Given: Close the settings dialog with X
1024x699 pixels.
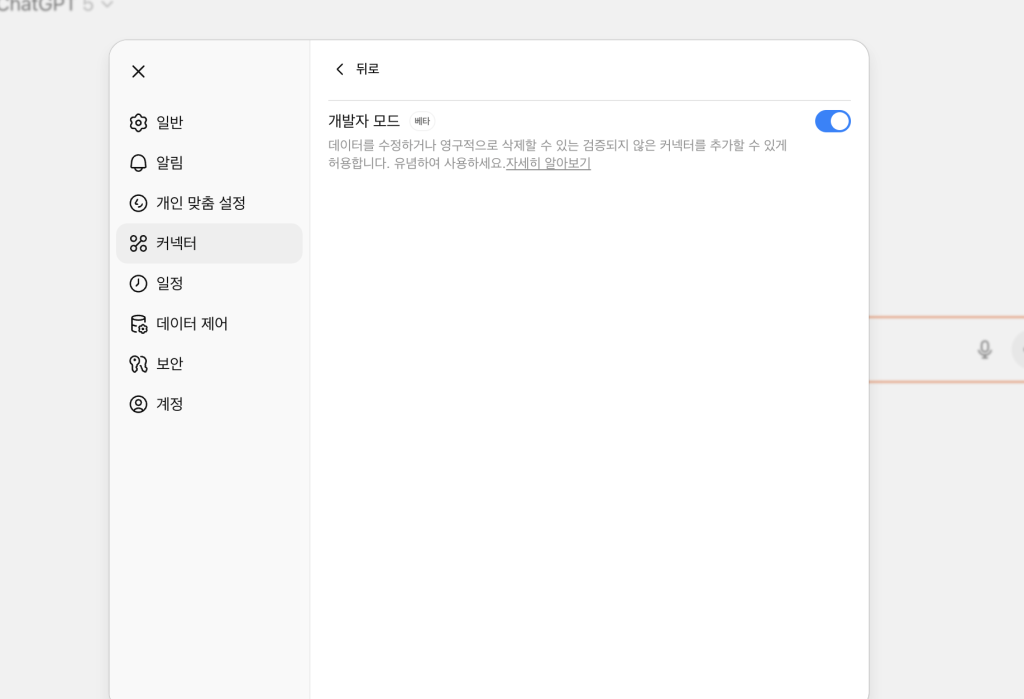Looking at the screenshot, I should (138, 71).
